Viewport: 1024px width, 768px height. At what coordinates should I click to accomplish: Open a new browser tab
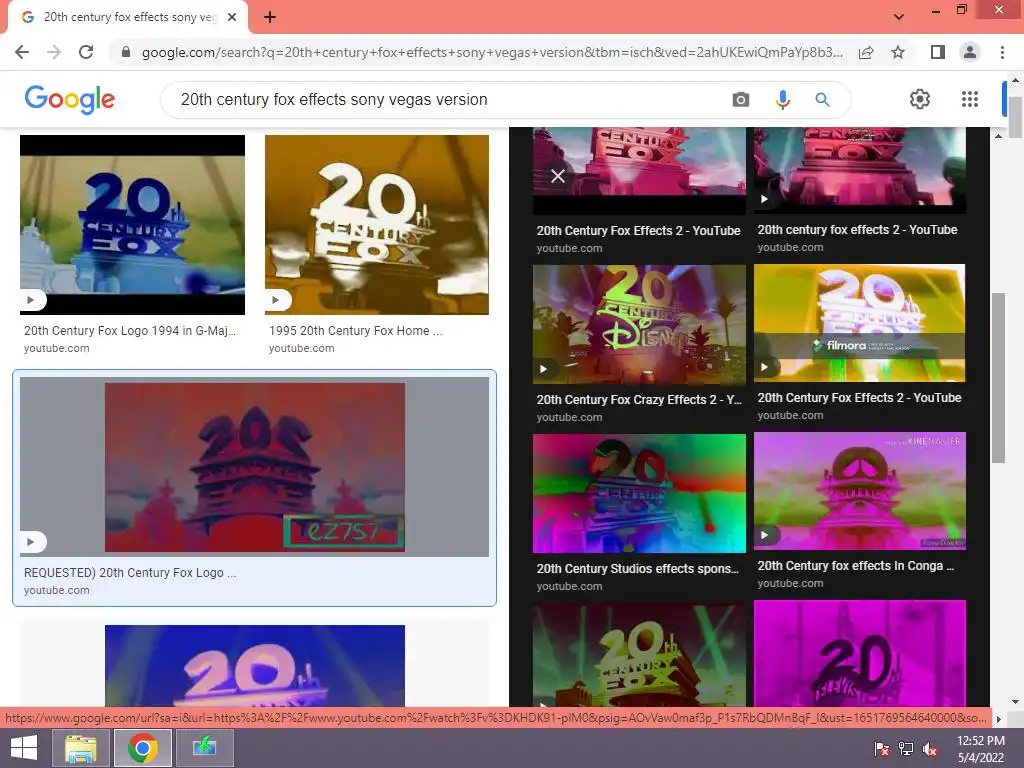[x=270, y=17]
